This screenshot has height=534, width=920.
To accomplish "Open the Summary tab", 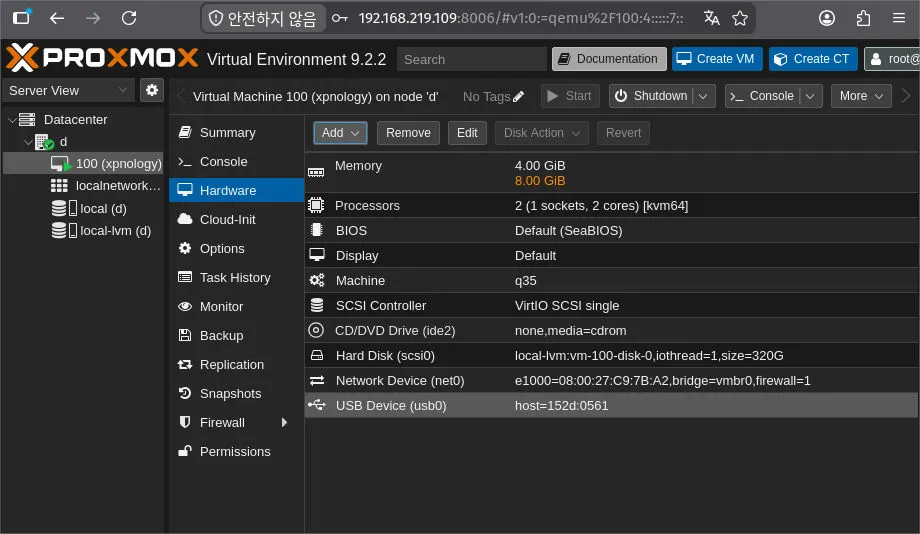I will point(236,133).
